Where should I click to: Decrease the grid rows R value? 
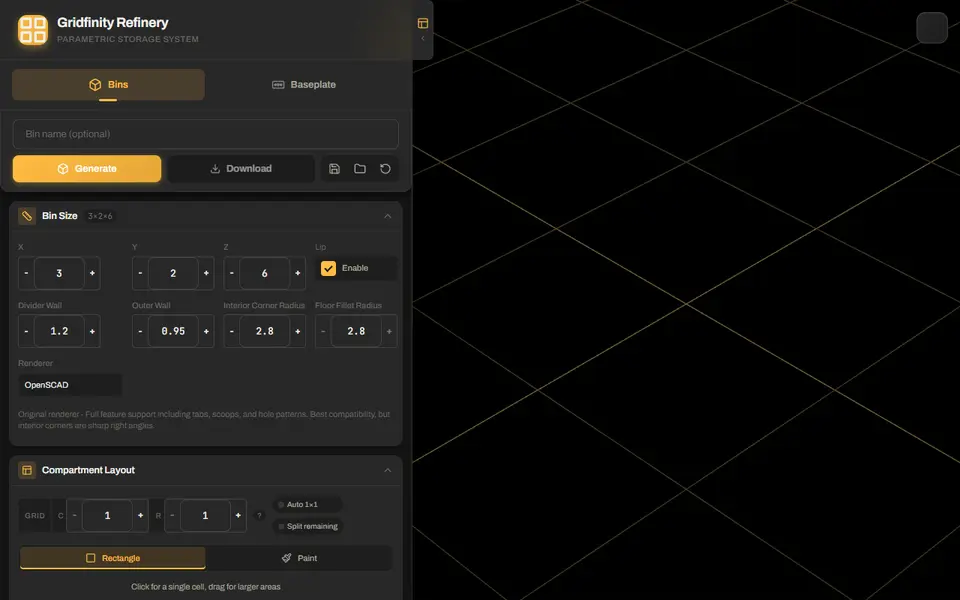tap(173, 516)
